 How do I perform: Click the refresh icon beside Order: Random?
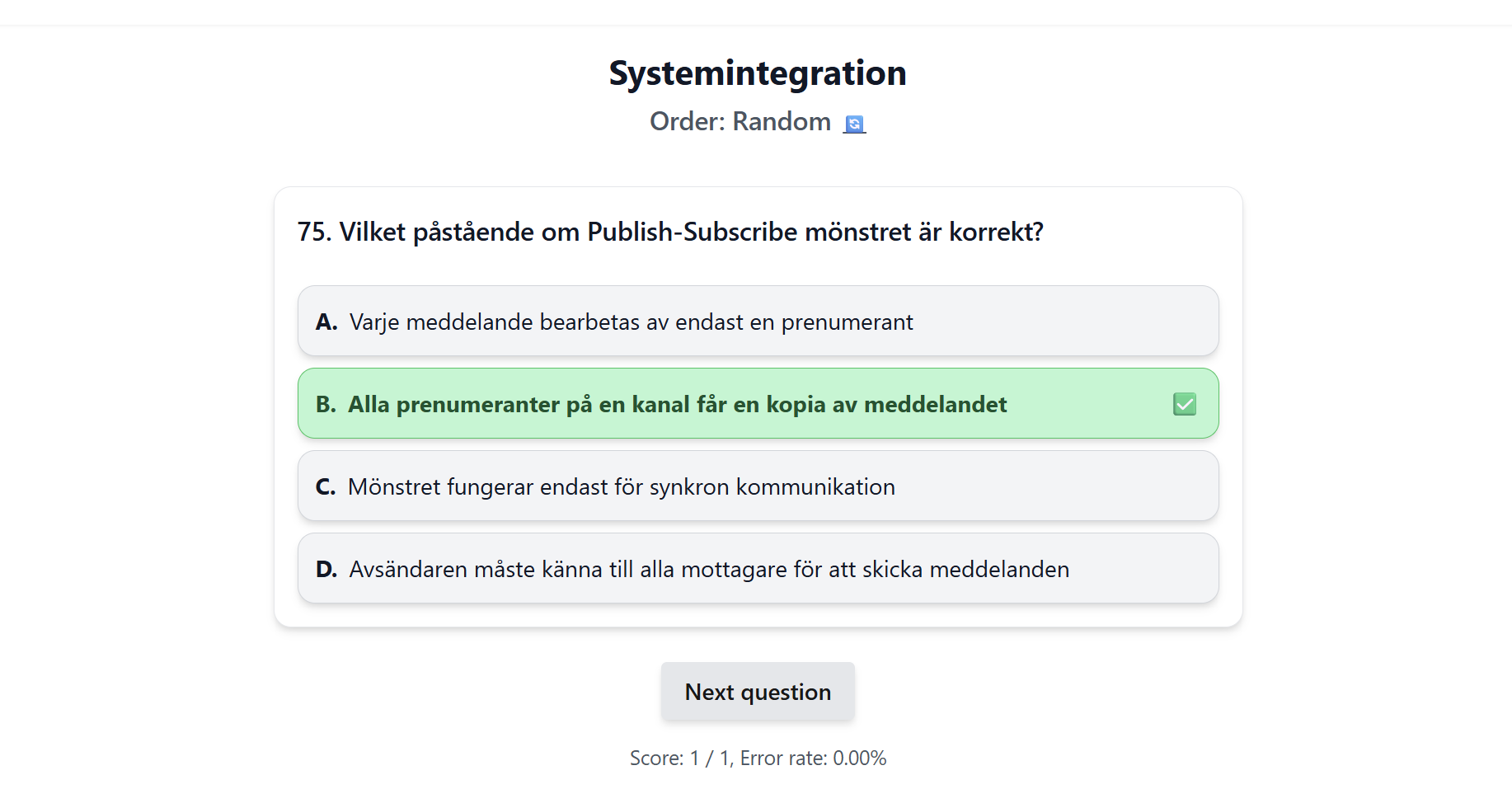pos(854,124)
